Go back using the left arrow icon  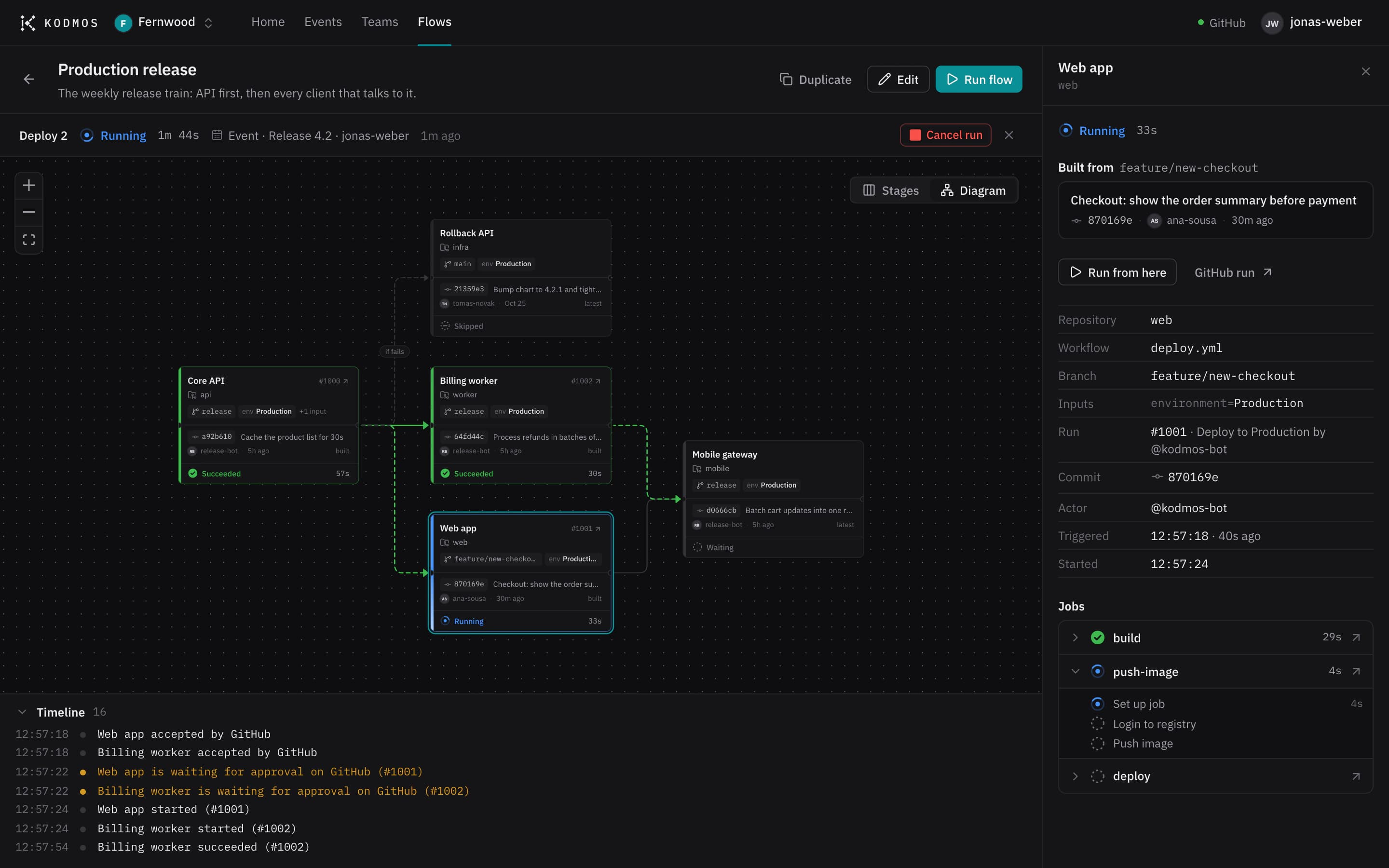click(29, 79)
